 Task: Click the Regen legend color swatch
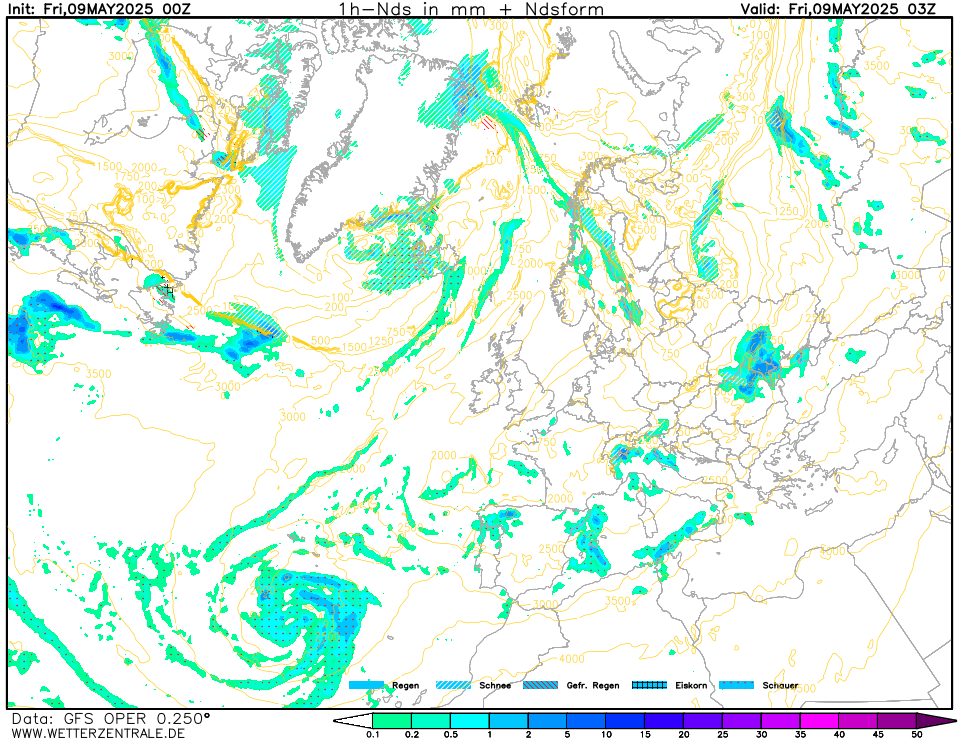click(366, 685)
